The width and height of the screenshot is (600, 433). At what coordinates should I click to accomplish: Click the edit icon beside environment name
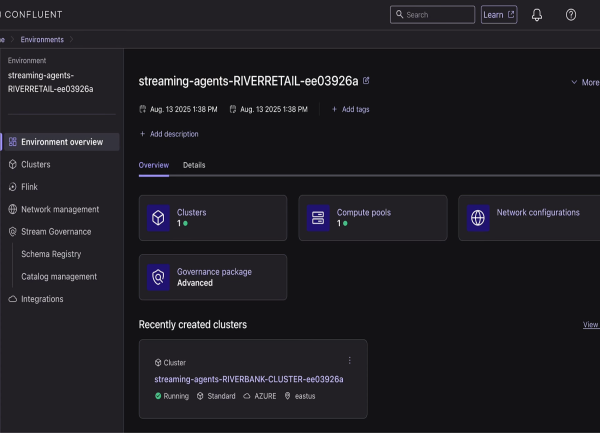pos(366,80)
